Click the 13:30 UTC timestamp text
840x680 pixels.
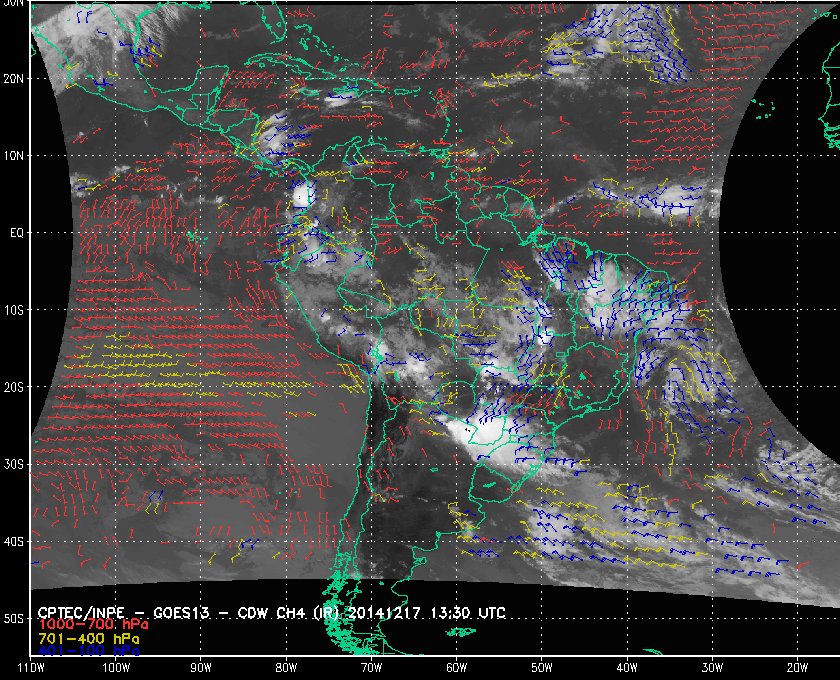tap(468, 613)
